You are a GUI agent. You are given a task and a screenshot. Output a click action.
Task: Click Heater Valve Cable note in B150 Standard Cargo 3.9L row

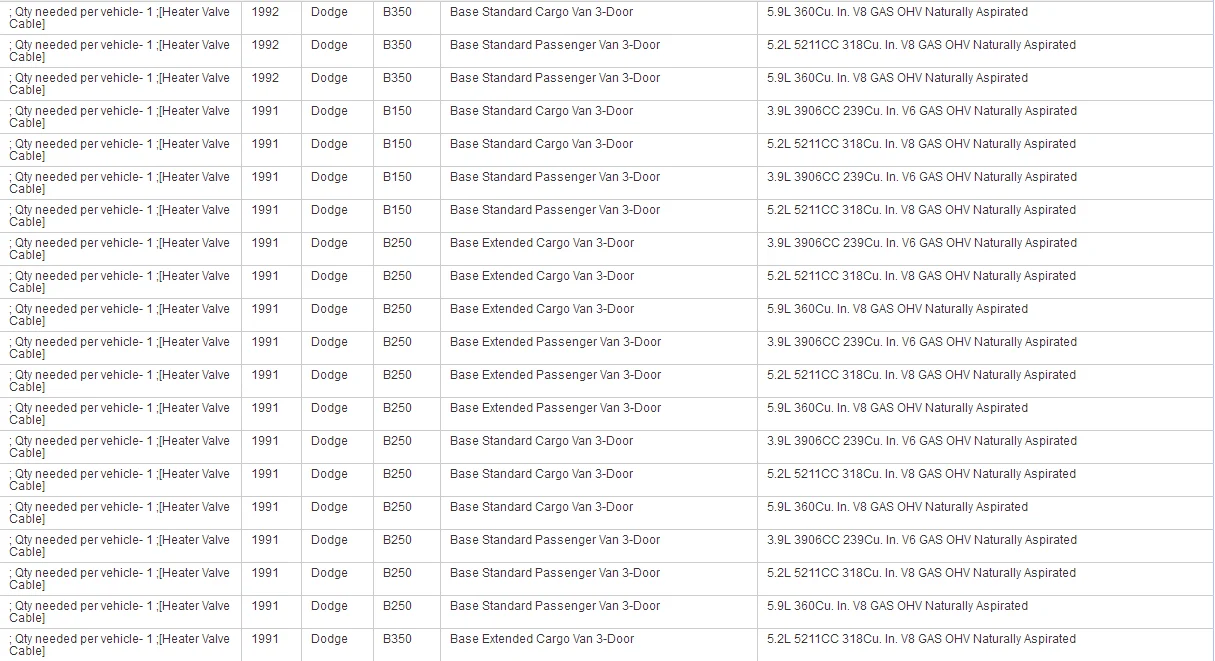pyautogui.click(x=120, y=117)
